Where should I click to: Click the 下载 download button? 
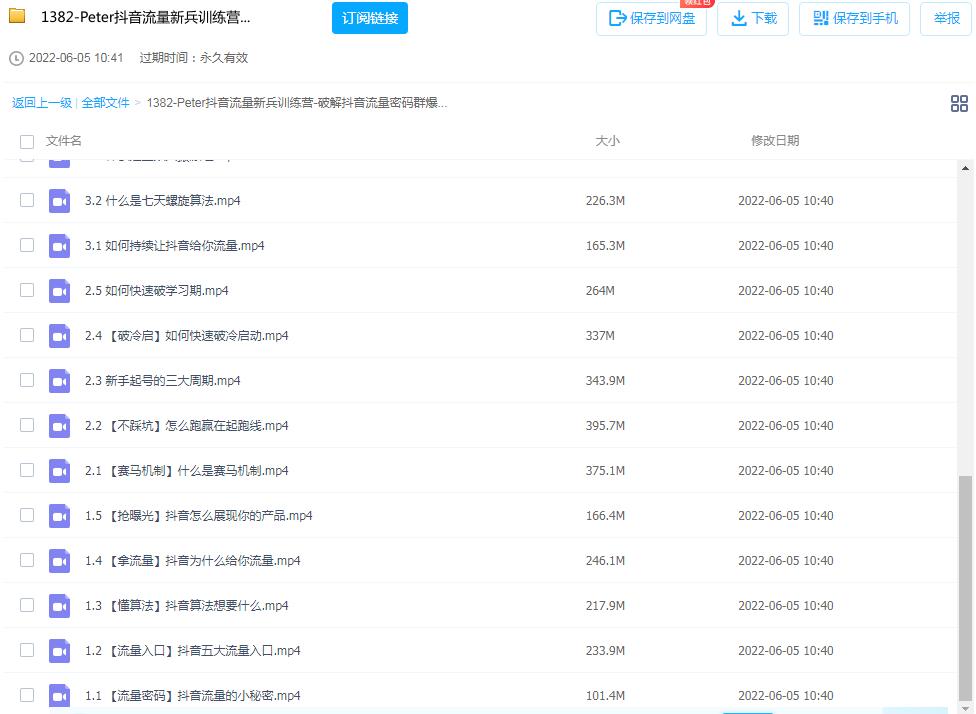pos(753,19)
